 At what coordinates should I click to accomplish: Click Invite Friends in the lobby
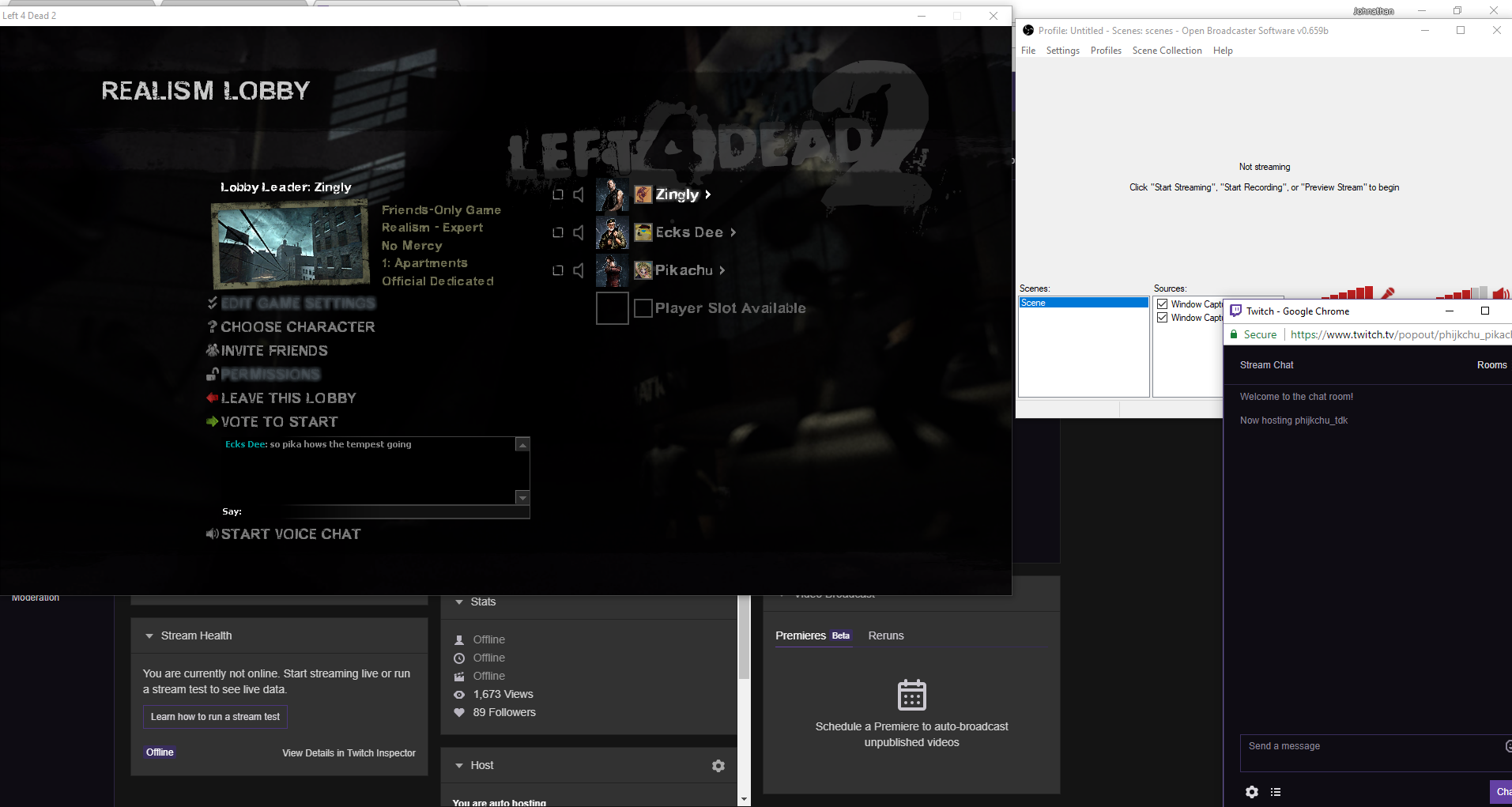(274, 351)
